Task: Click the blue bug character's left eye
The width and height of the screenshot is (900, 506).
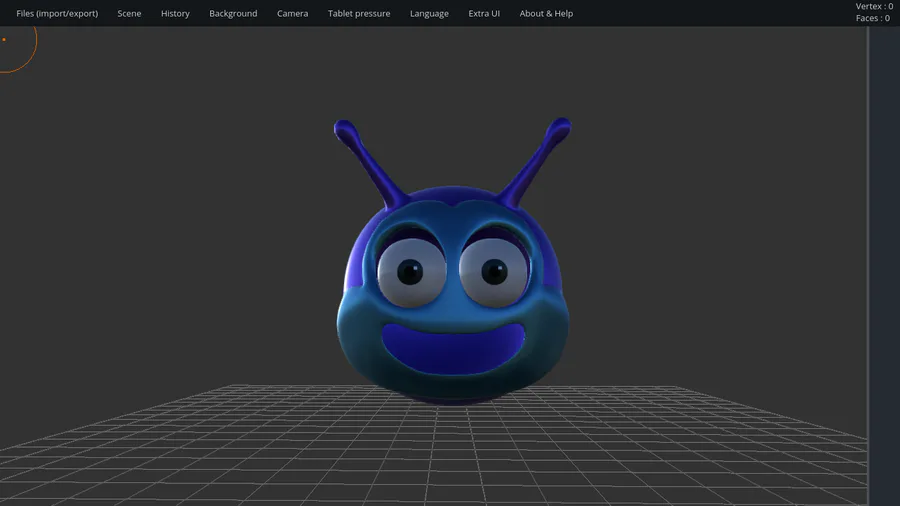Action: pos(412,273)
